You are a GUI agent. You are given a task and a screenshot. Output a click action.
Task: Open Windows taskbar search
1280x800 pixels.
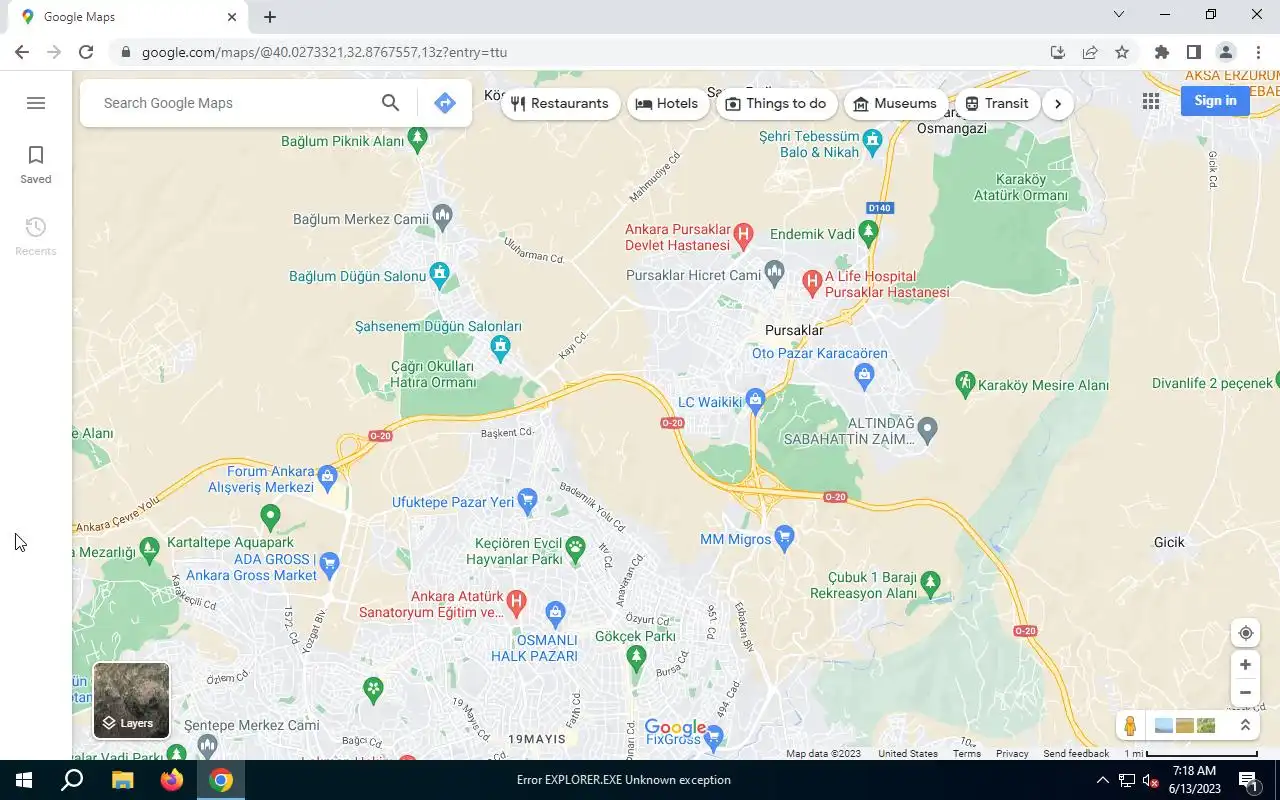pos(72,780)
